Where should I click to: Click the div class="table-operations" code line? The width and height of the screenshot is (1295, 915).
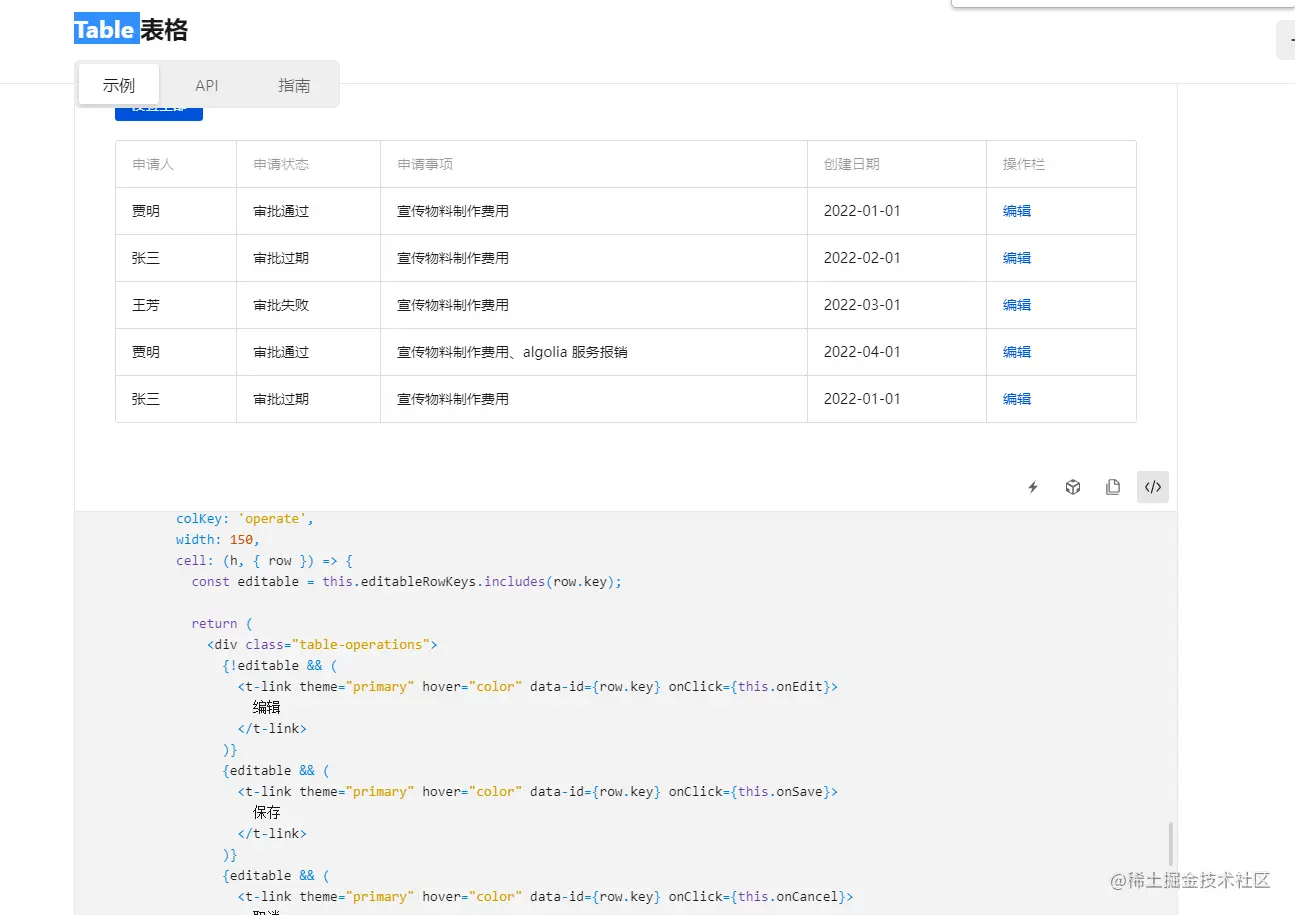(322, 644)
